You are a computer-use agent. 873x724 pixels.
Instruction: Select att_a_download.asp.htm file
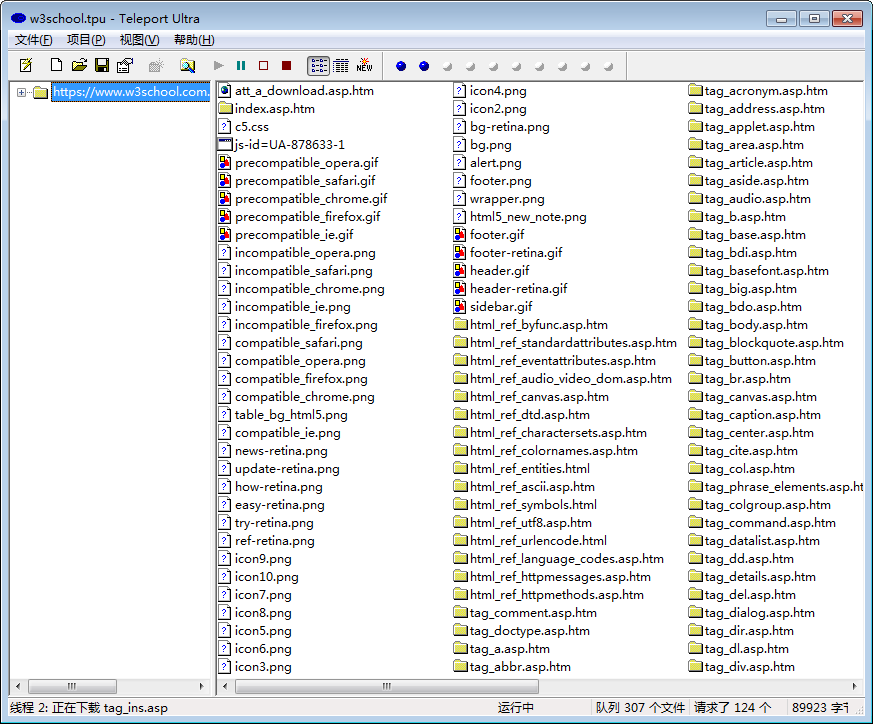(x=304, y=91)
